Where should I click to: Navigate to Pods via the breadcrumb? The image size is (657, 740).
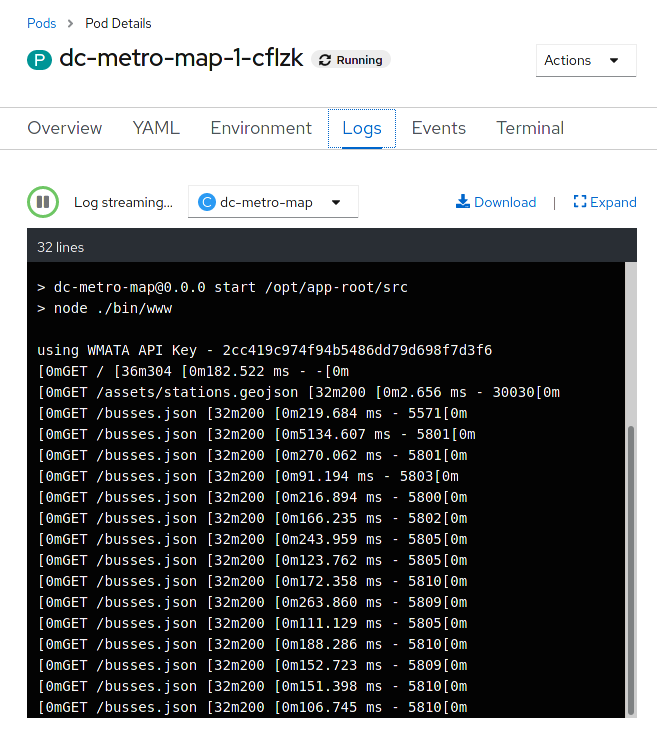point(42,23)
